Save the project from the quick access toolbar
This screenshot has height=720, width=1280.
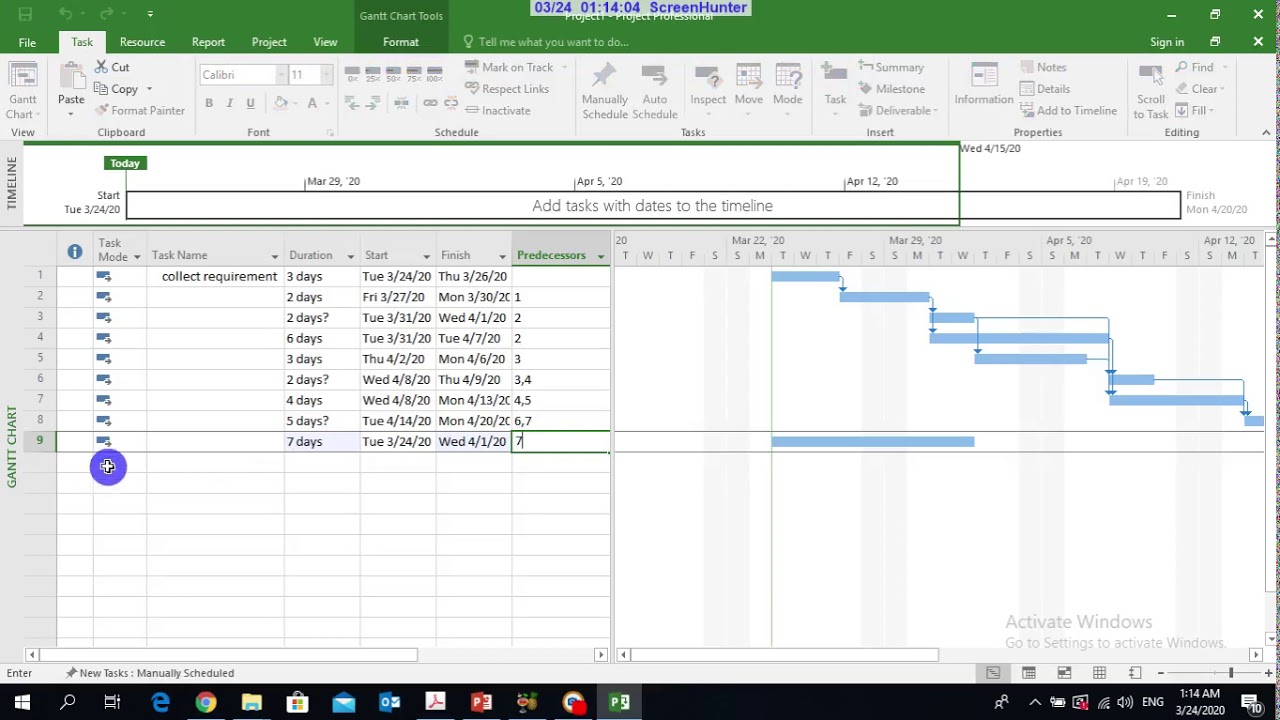point(25,14)
